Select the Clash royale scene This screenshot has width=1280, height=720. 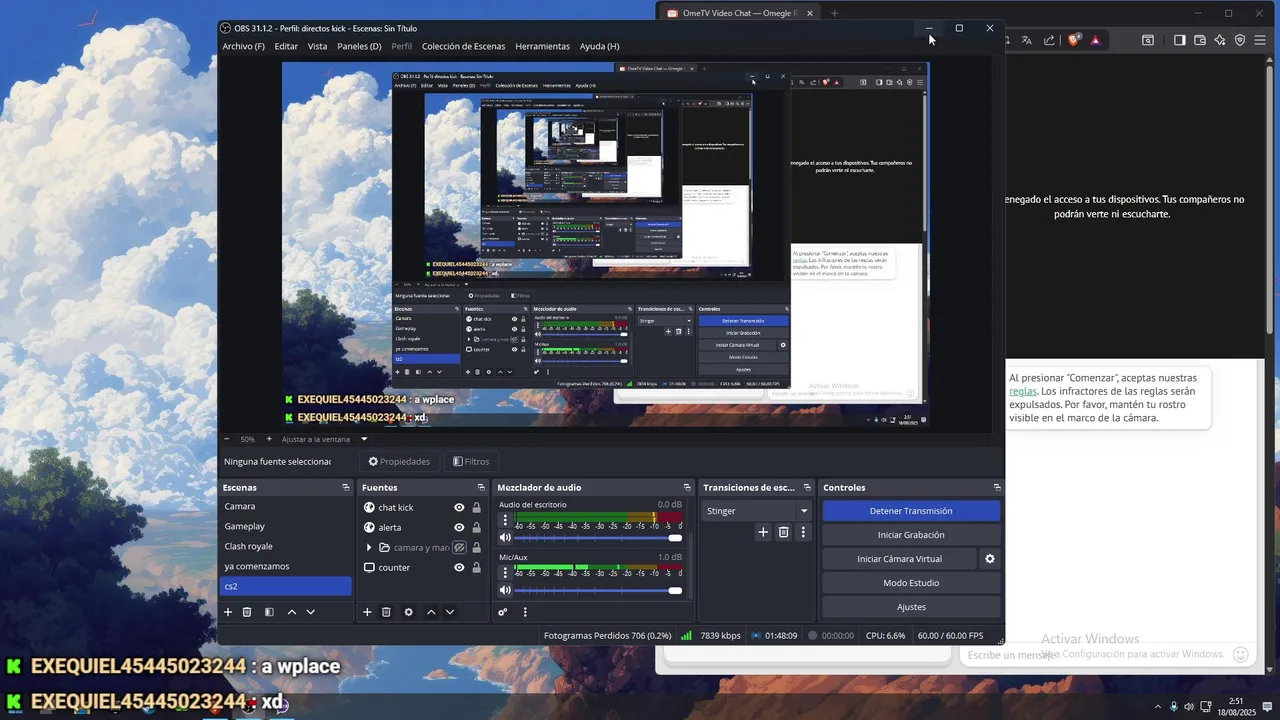pyautogui.click(x=285, y=546)
